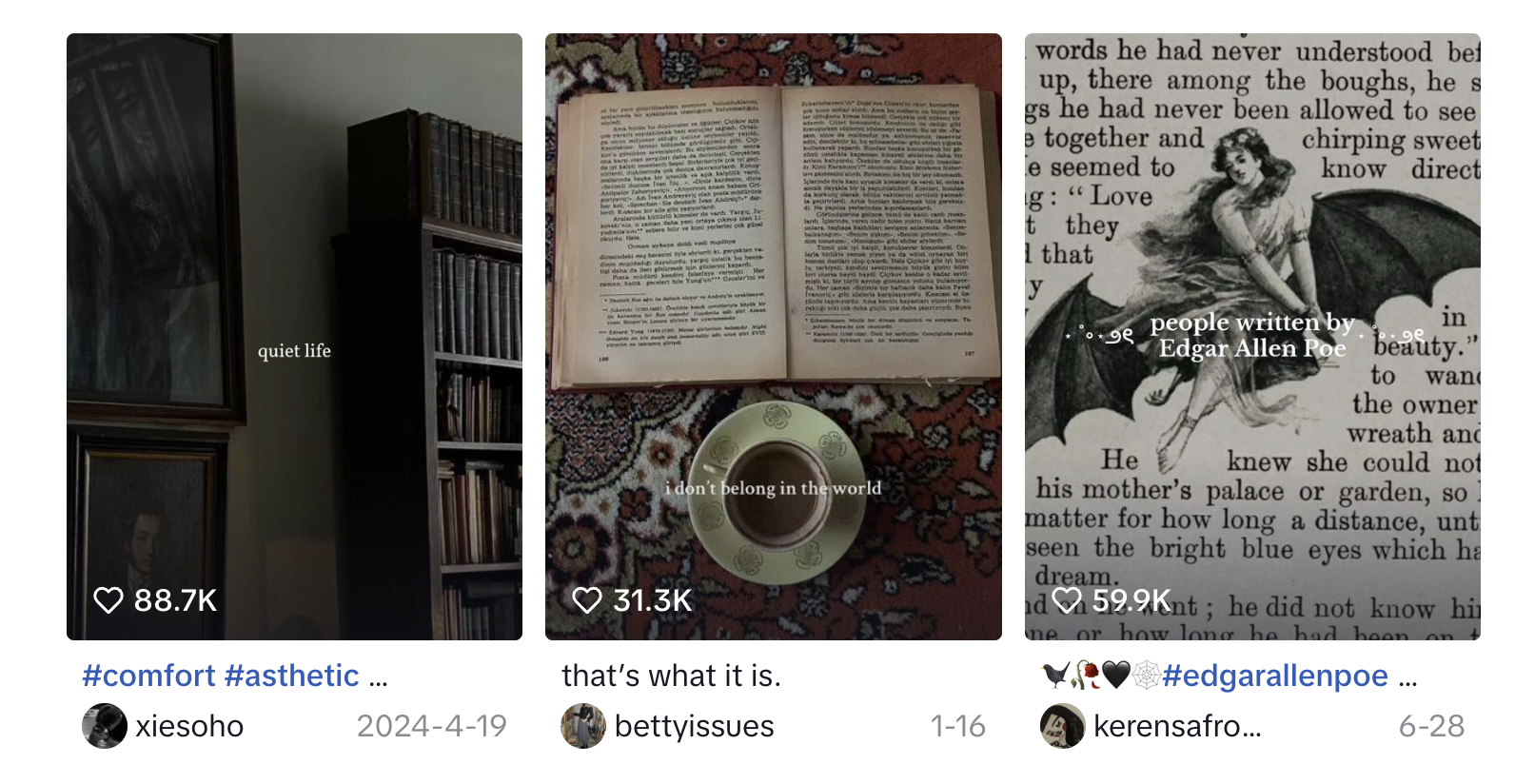This screenshot has width=1515, height=784.
Task: Follow the #comfort hashtag link
Action: 149,676
